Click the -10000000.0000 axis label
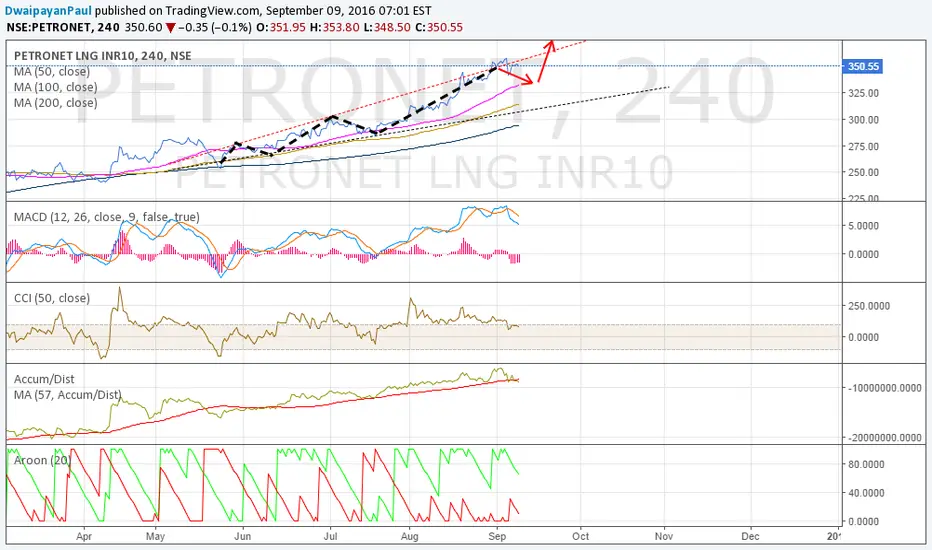Screen dimensions: 932x550 point(885,388)
